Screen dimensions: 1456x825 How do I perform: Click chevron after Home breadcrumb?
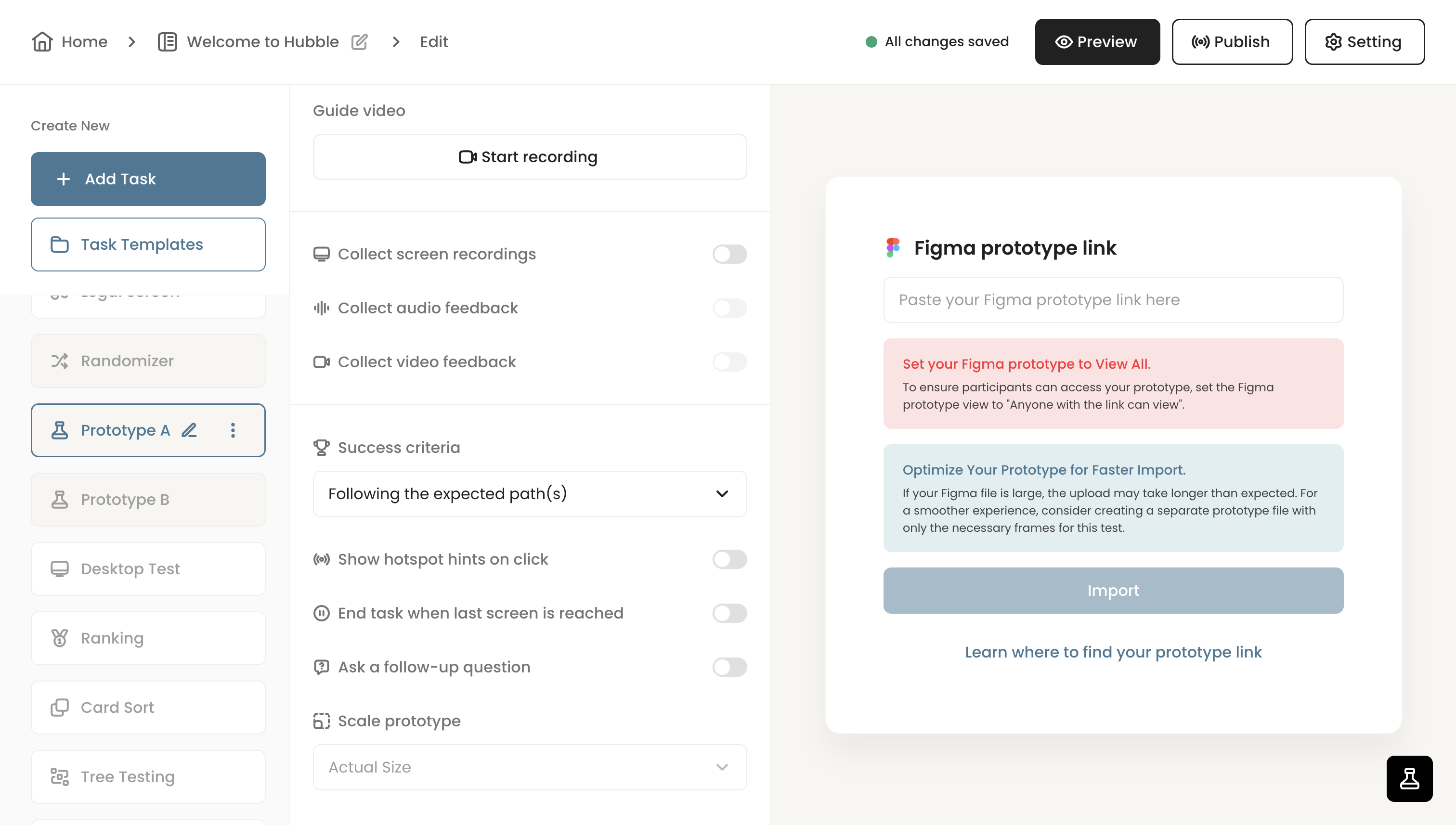point(132,41)
